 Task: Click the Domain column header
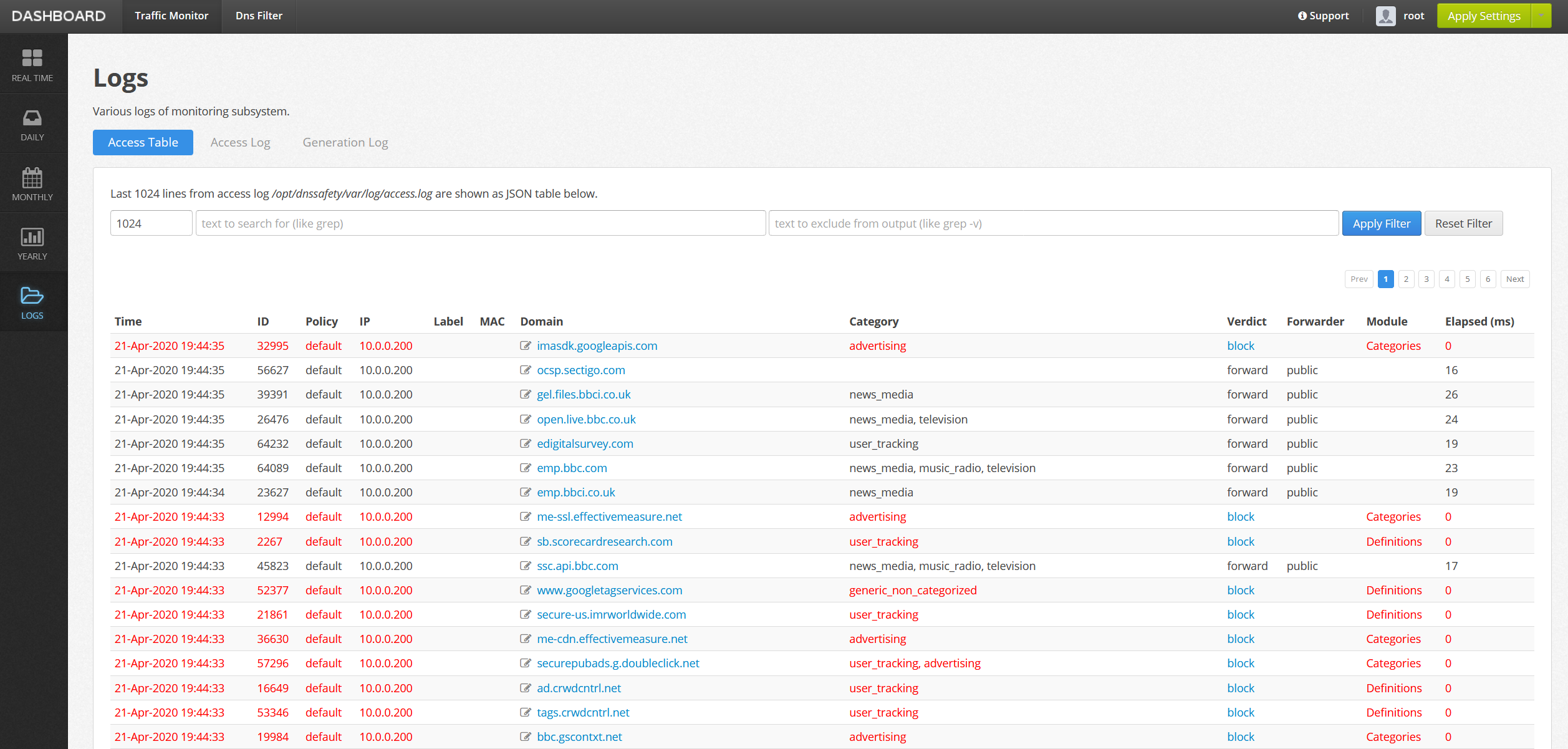pos(541,321)
